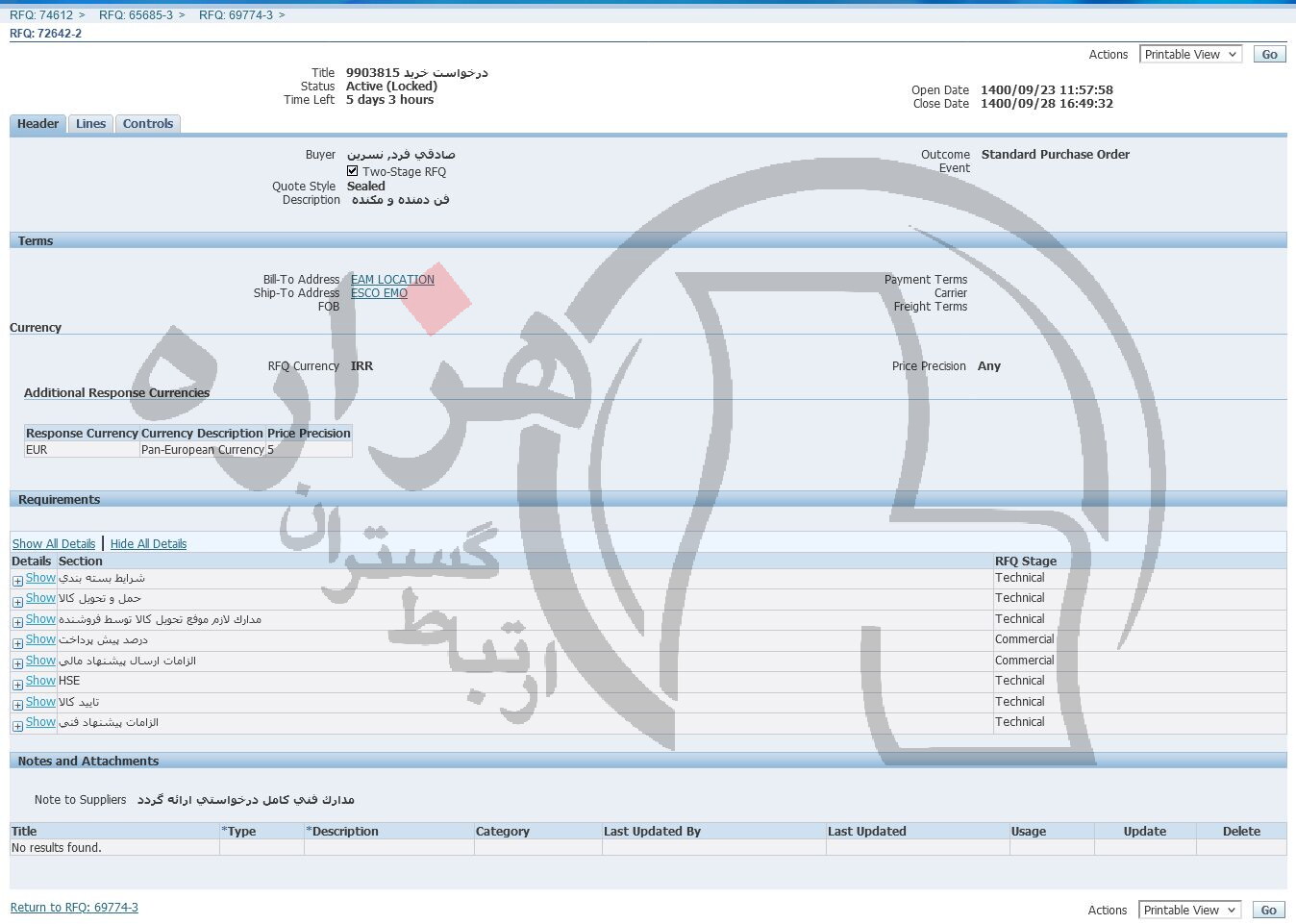The image size is (1296, 924).
Task: Open the bottom Actions Printable View dropdown
Action: pyautogui.click(x=1190, y=911)
